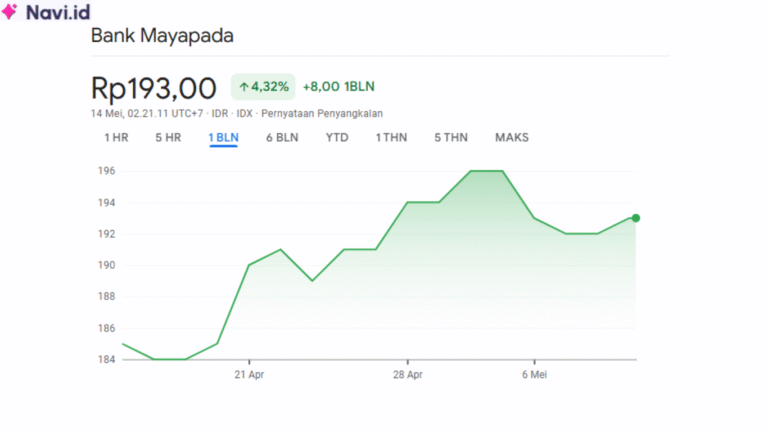The image size is (768, 432).
Task: Click the 4,32% change badge
Action: [264, 87]
